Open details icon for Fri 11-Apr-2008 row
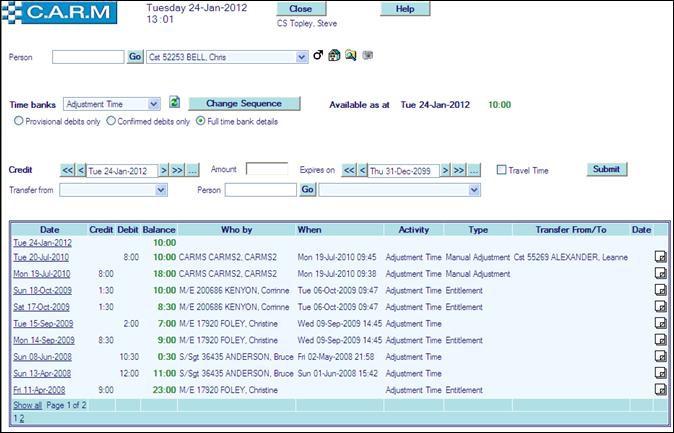674x433 pixels. (660, 389)
